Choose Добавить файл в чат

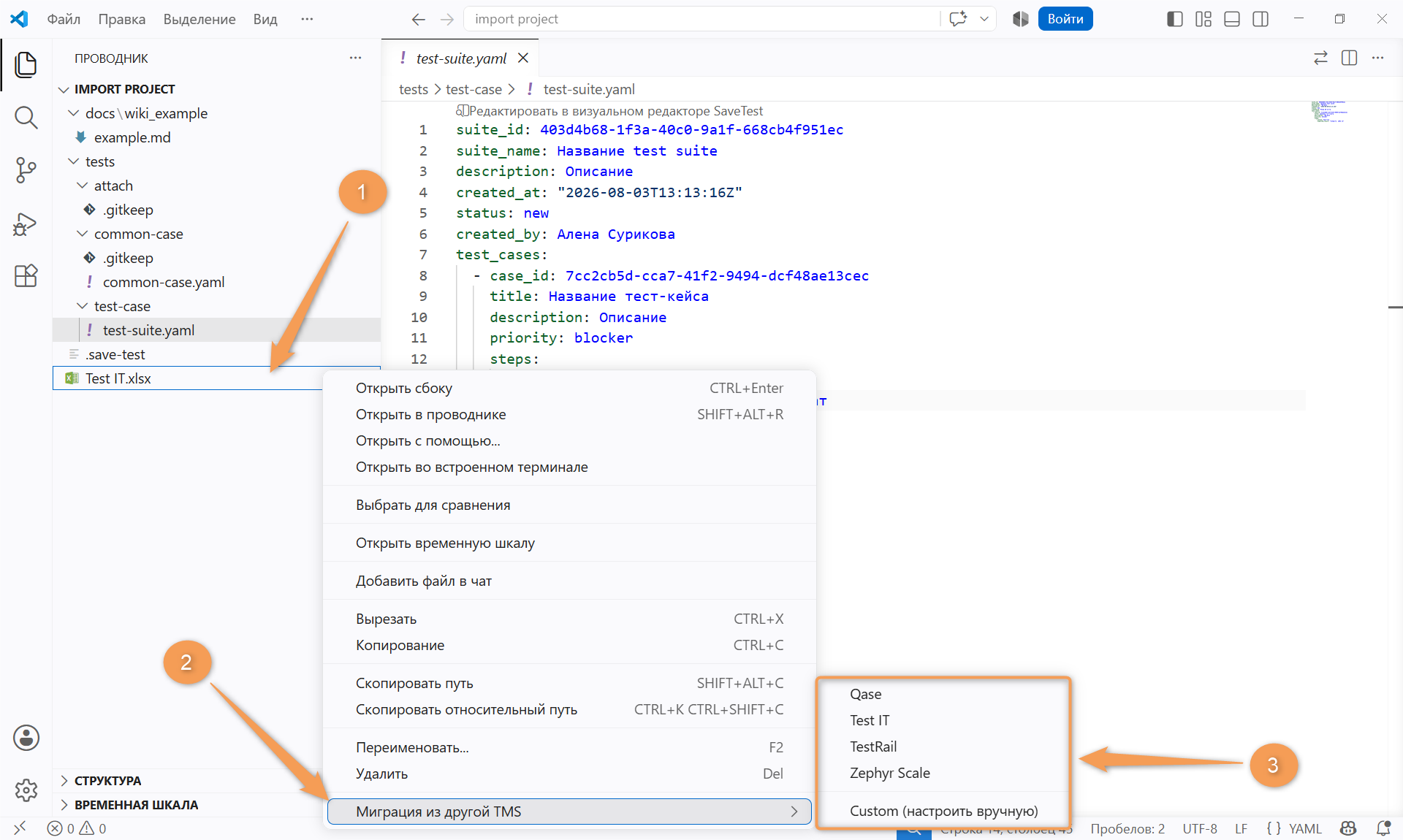click(569, 581)
